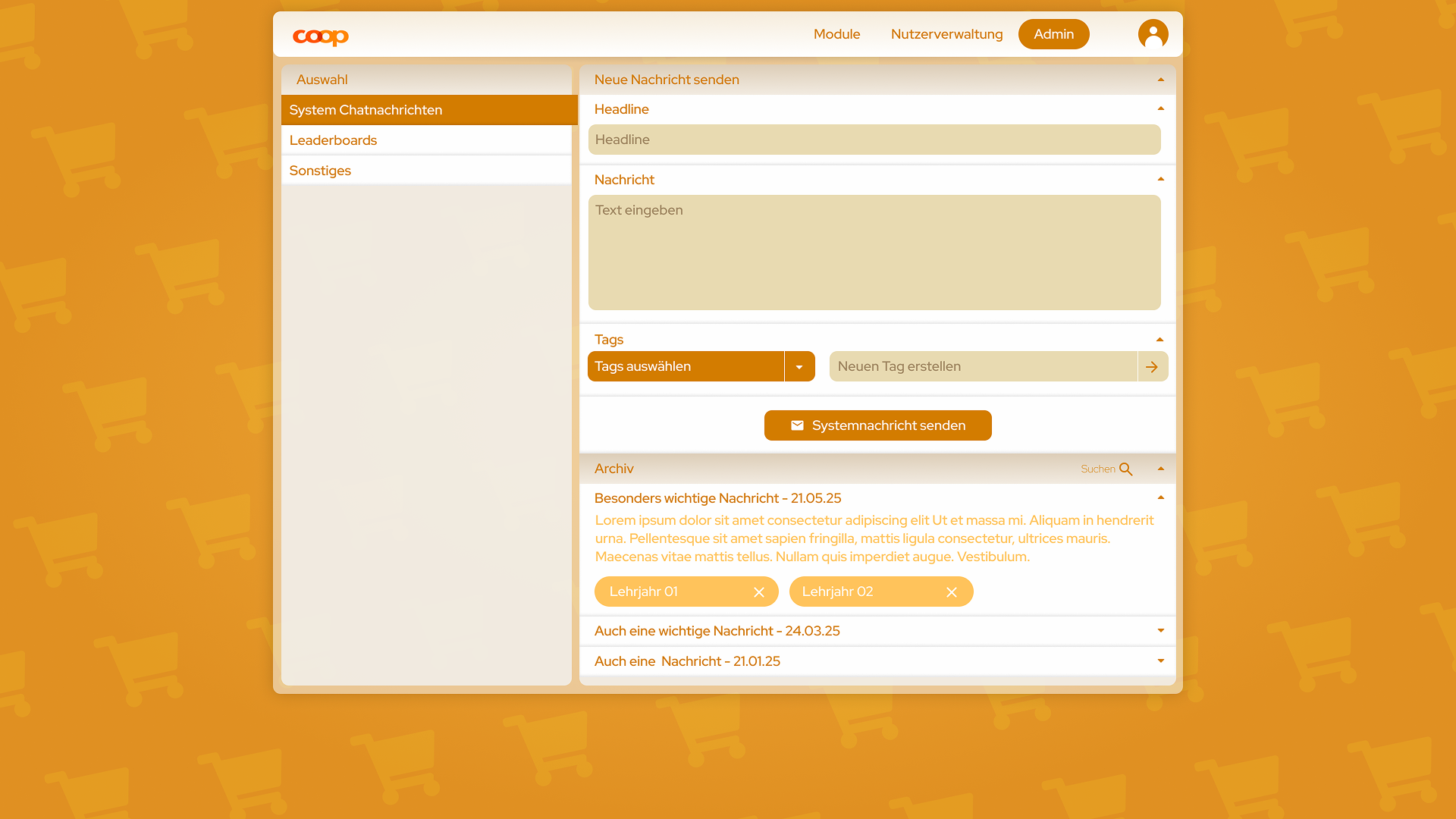1456x819 pixels.
Task: Click into the Headline input field
Action: pos(874,140)
